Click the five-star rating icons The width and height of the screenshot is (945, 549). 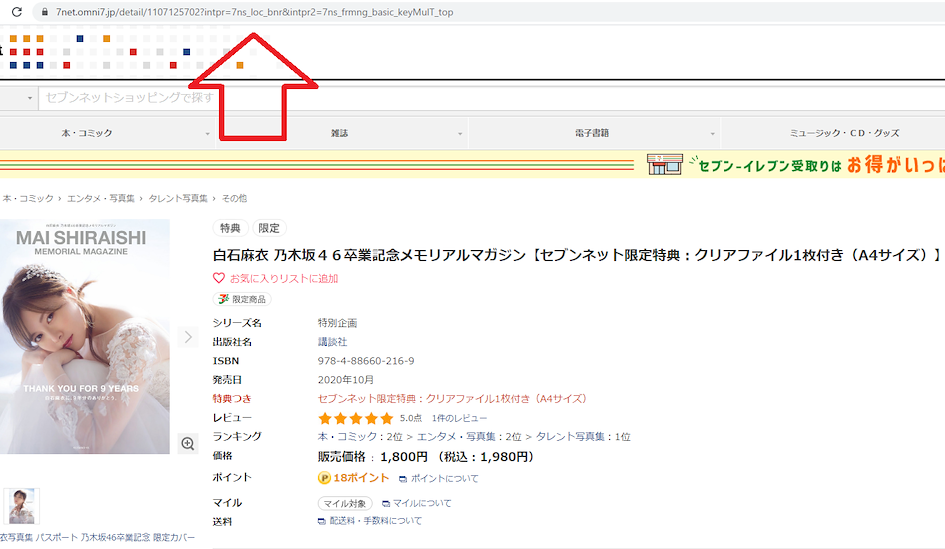tap(356, 418)
